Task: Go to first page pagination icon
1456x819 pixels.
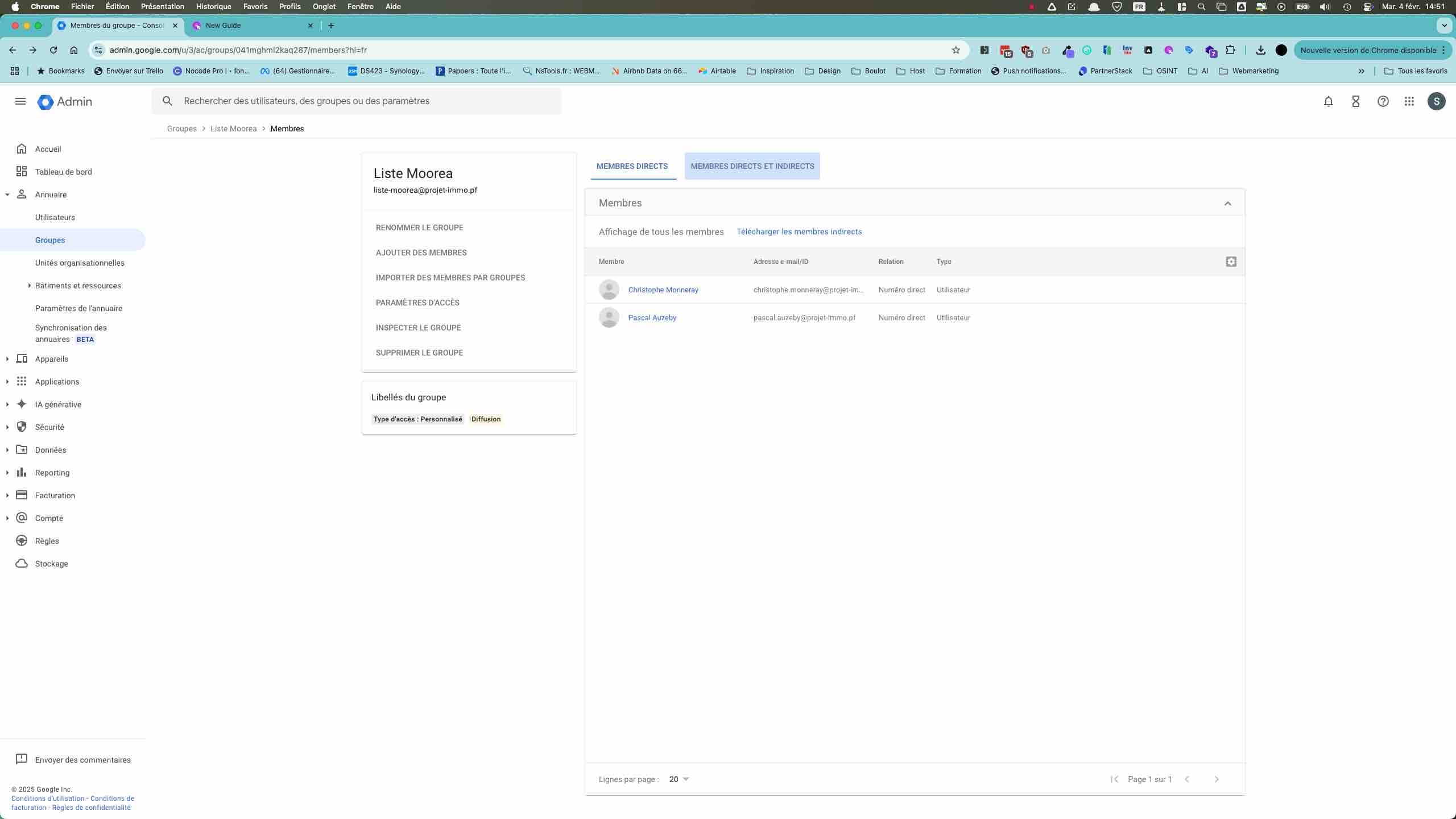Action: click(x=1114, y=779)
